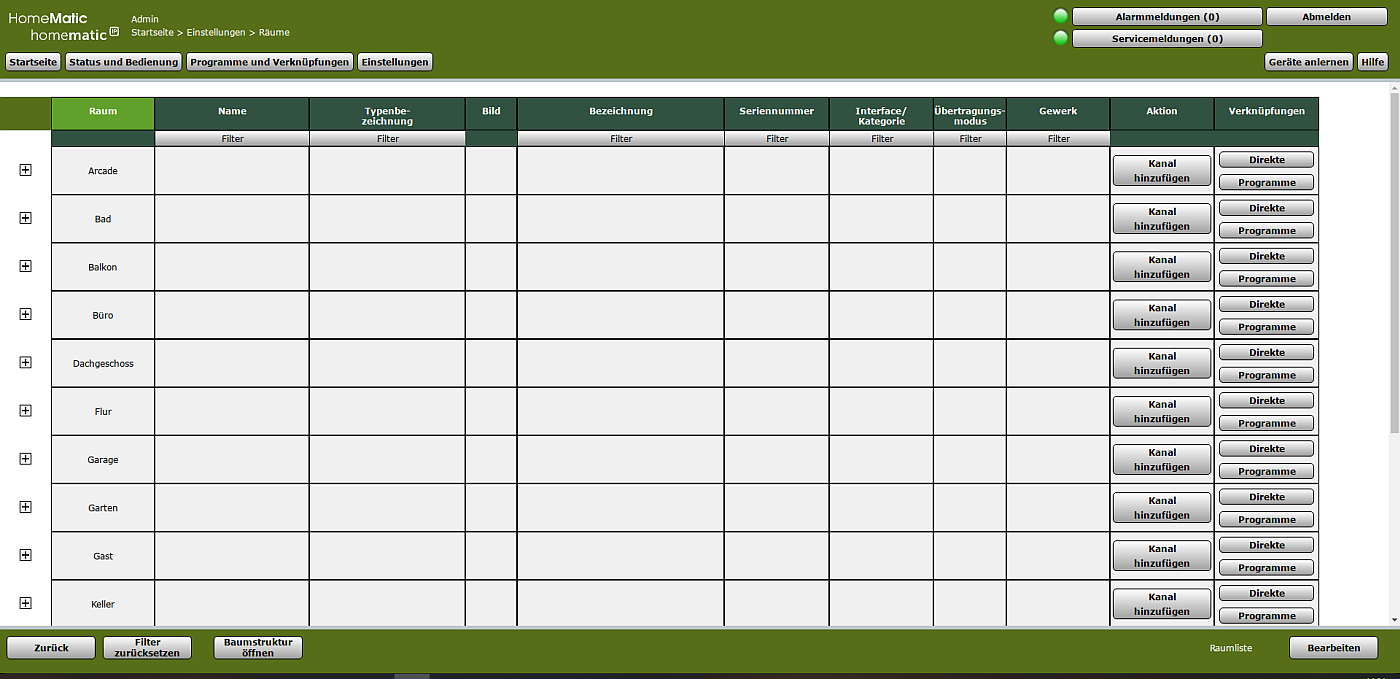This screenshot has height=679, width=1400.
Task: Open the Name column filter
Action: point(232,139)
